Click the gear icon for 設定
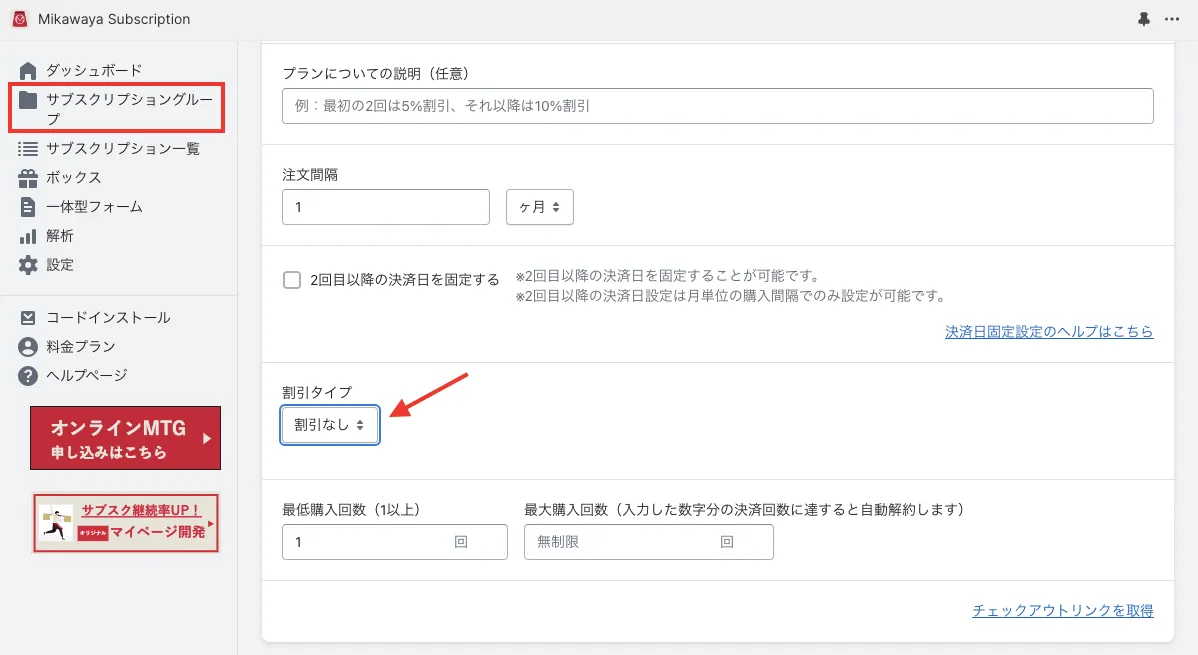 [28, 265]
